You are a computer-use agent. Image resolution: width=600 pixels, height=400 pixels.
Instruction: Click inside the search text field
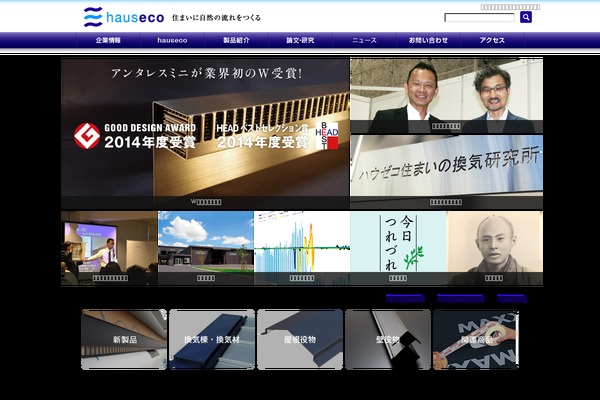click(x=479, y=17)
